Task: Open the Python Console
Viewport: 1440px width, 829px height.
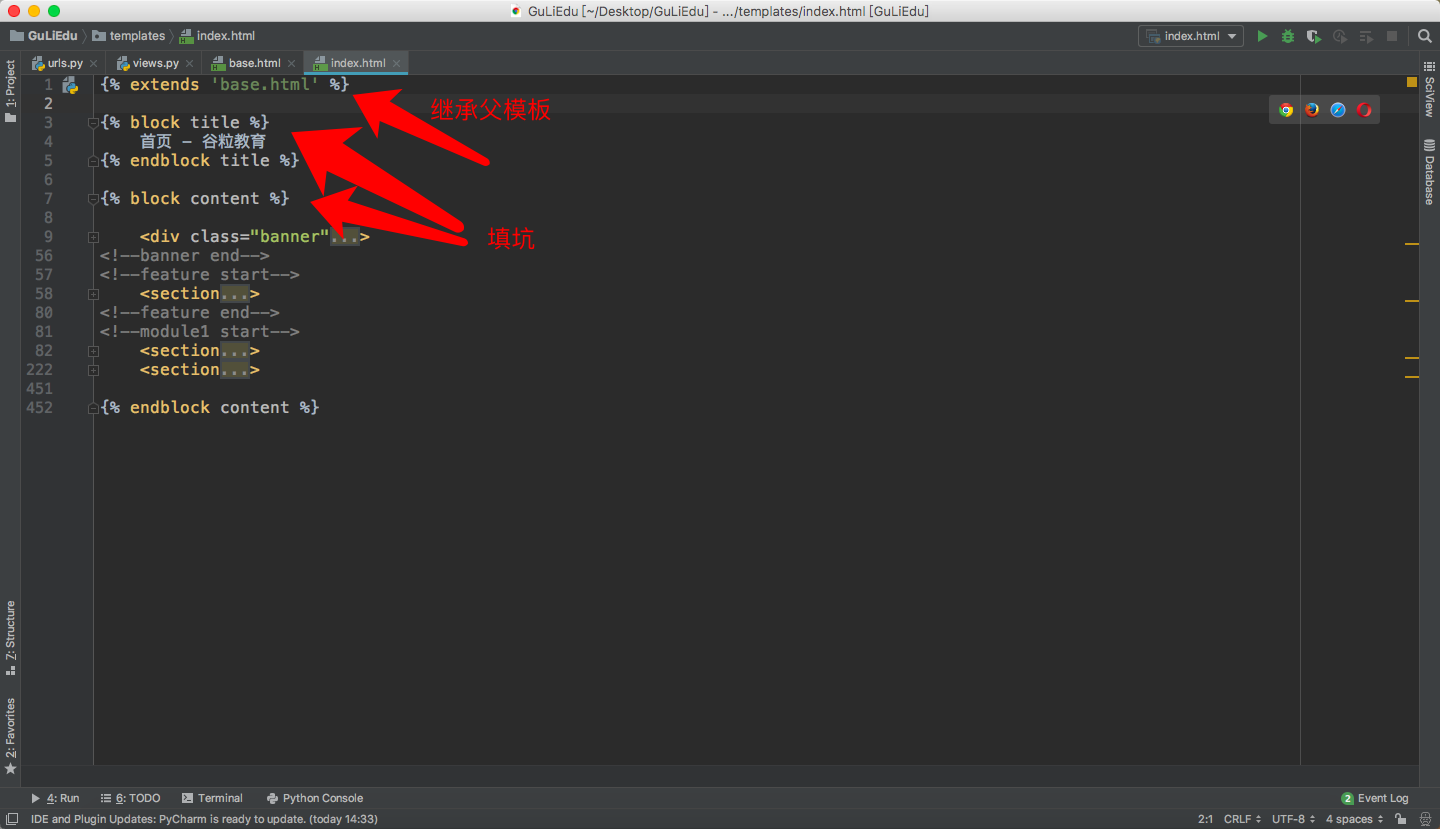Action: tap(315, 798)
